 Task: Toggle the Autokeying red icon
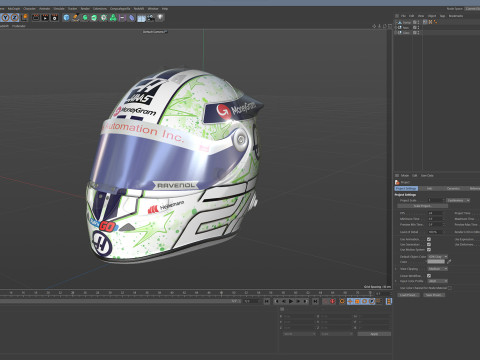pyautogui.click(x=333, y=301)
